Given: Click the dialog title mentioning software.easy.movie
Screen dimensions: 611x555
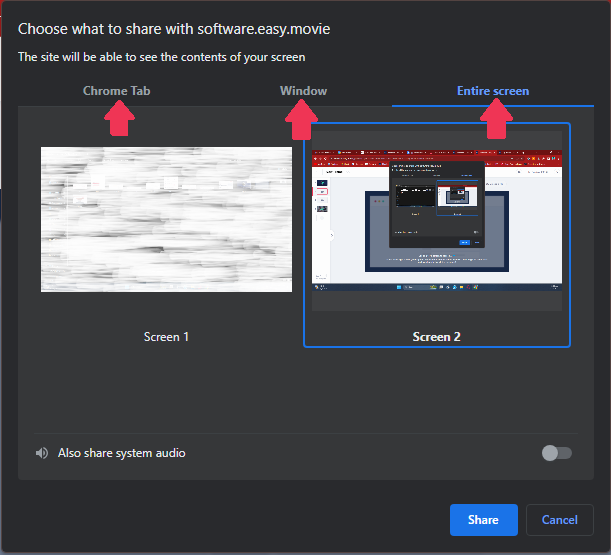Looking at the screenshot, I should click(174, 29).
